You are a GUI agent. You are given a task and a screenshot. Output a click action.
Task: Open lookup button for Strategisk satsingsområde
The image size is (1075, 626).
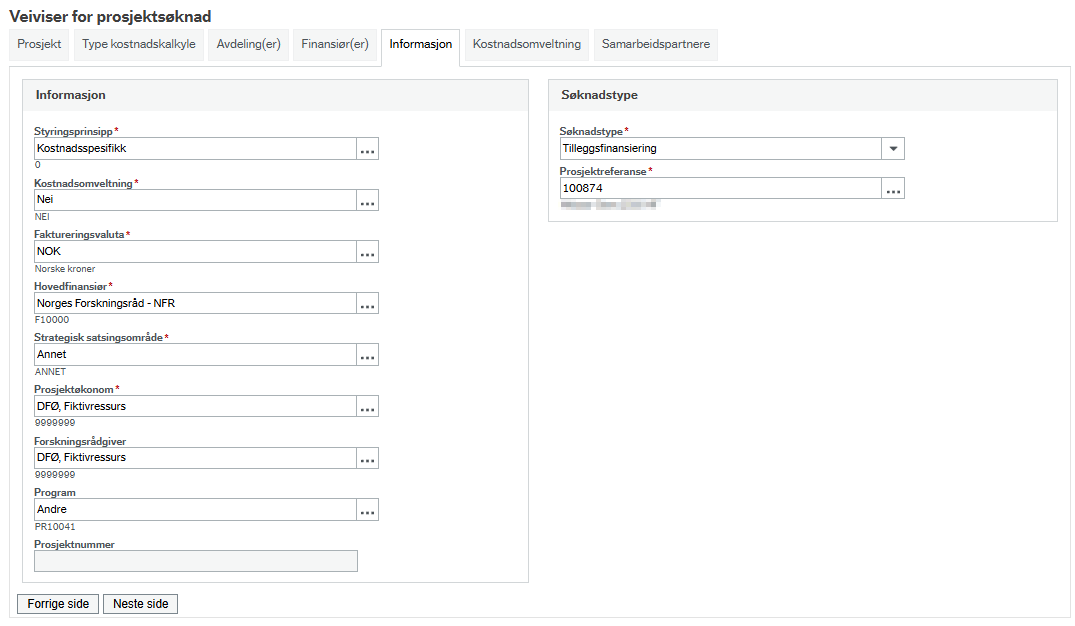click(367, 354)
